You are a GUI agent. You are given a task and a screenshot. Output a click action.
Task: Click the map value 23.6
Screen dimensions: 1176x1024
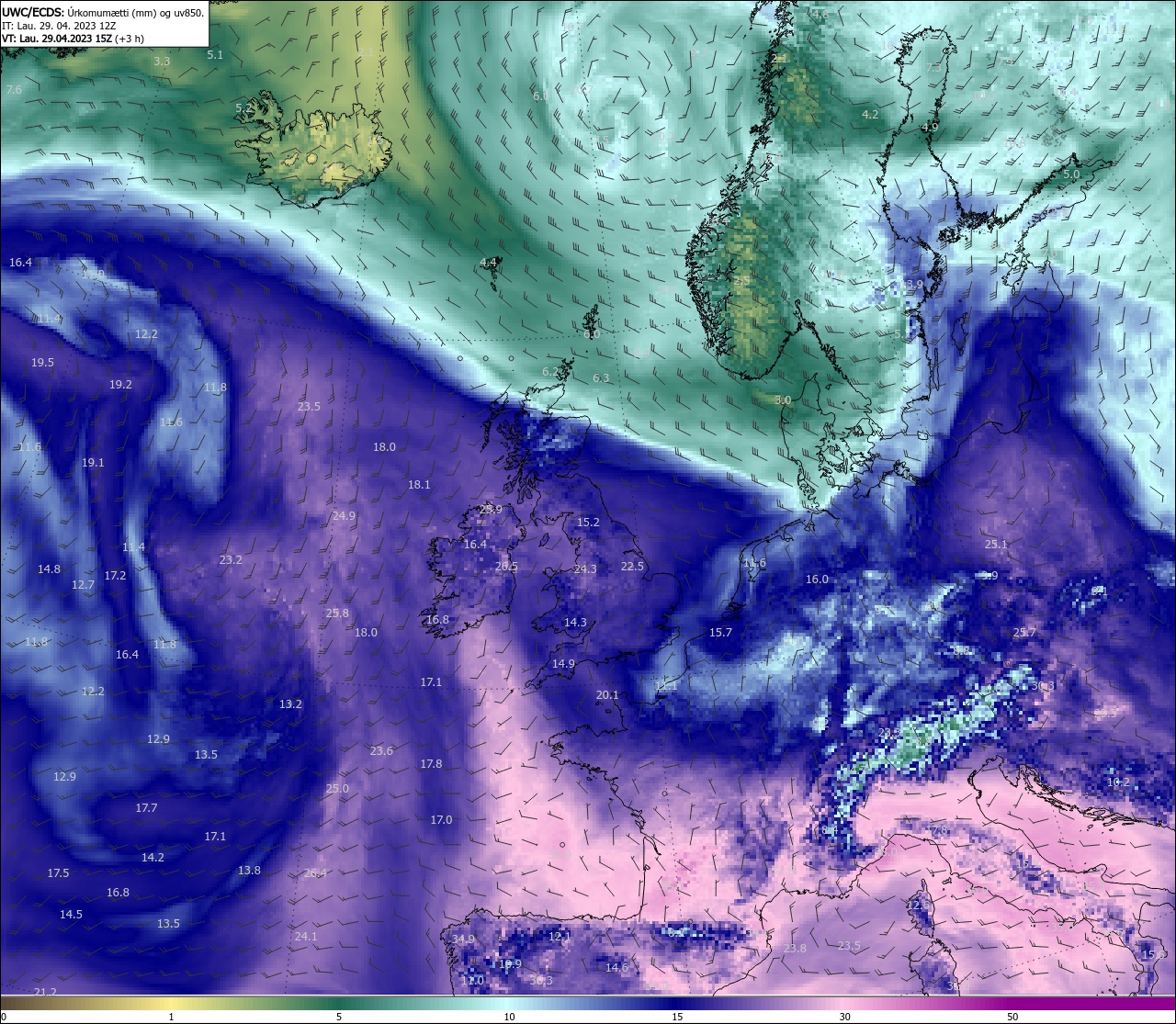(x=381, y=751)
